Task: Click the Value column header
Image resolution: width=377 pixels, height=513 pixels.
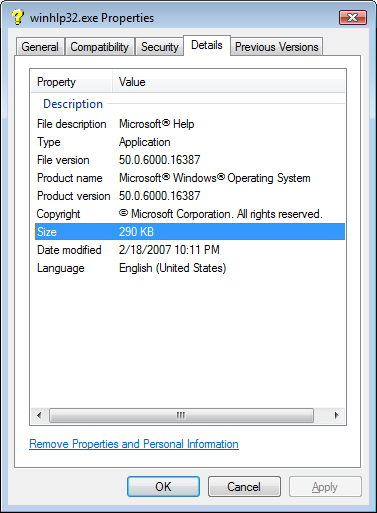Action: tap(229, 82)
